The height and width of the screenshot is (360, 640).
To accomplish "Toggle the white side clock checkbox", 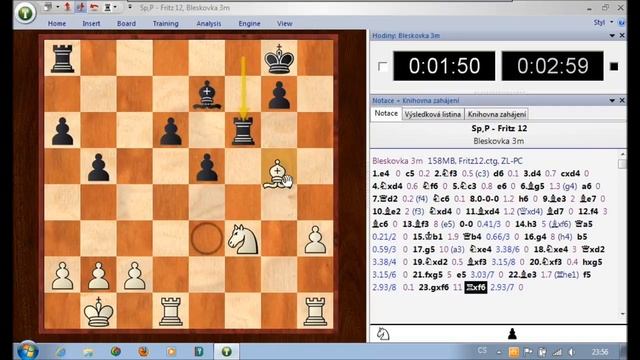I will coord(382,66).
